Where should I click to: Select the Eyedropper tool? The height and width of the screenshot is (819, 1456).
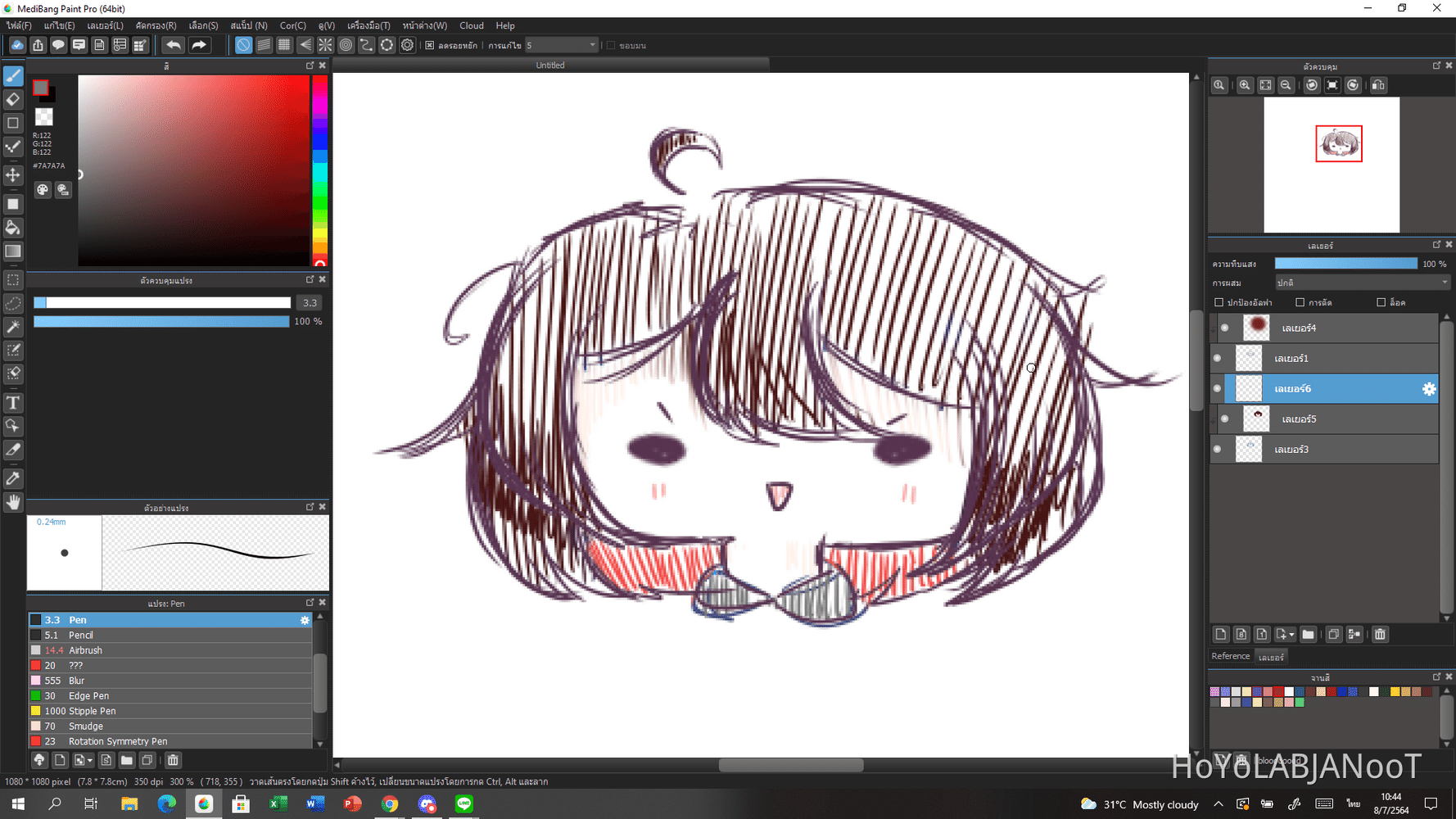point(13,478)
